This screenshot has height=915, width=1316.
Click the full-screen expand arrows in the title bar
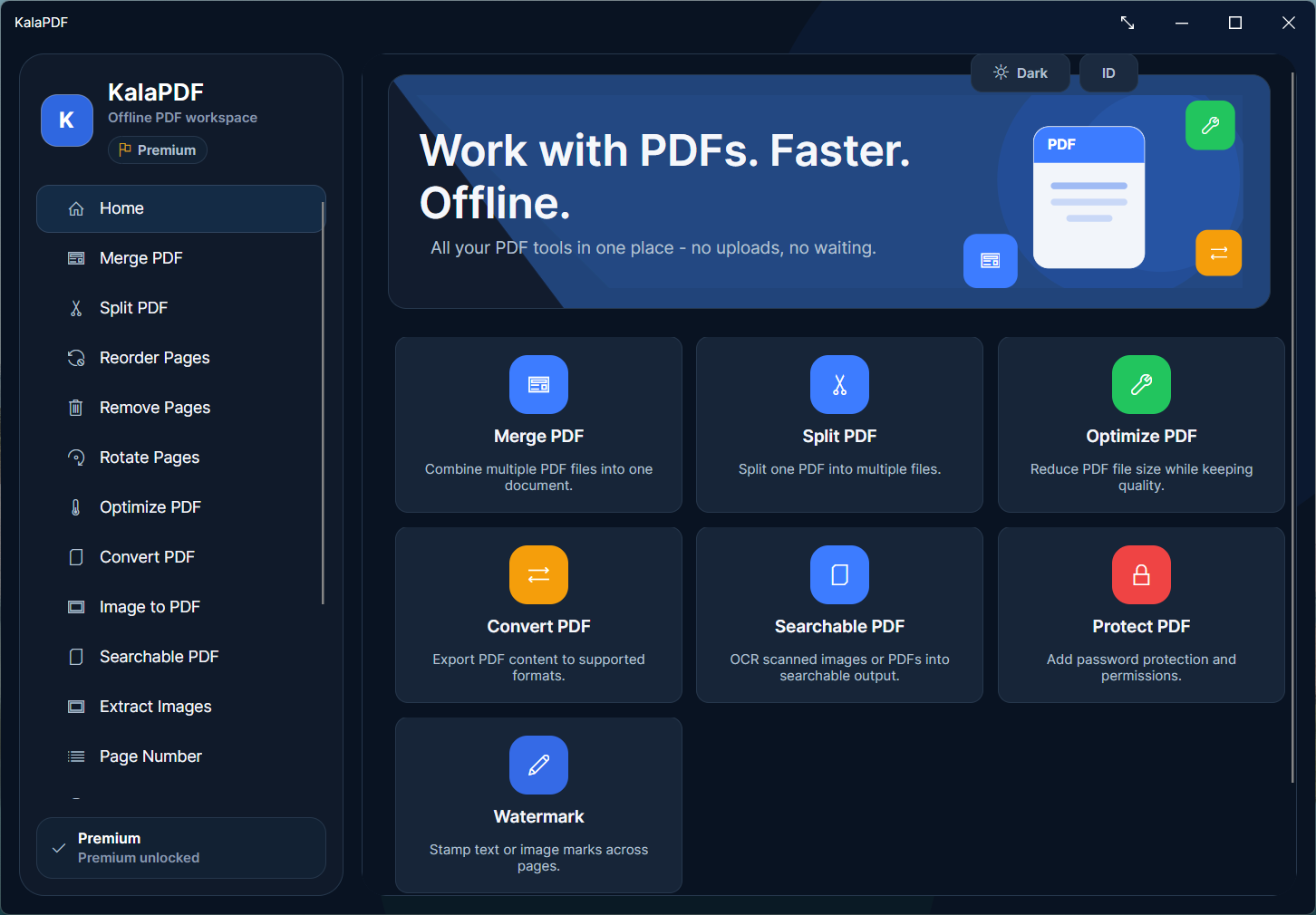[x=1127, y=23]
